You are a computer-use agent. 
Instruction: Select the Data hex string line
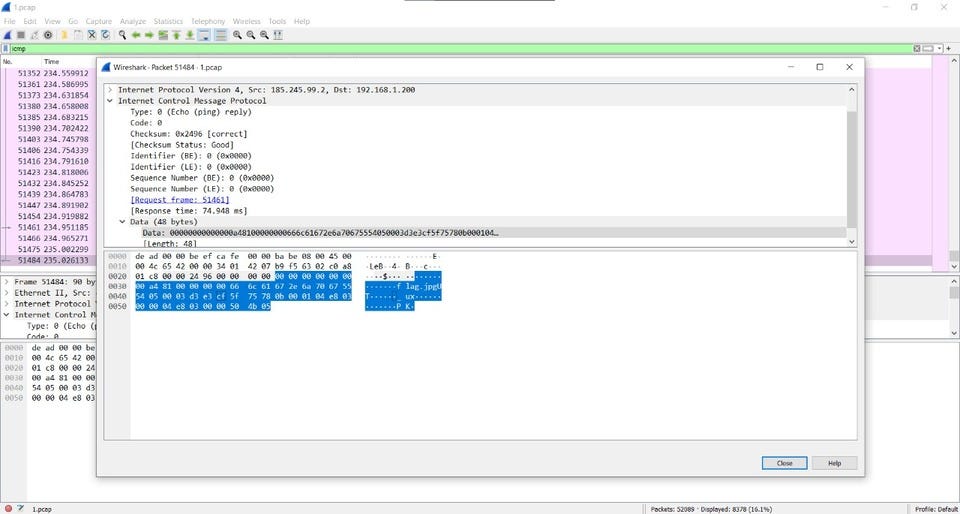pyautogui.click(x=320, y=233)
